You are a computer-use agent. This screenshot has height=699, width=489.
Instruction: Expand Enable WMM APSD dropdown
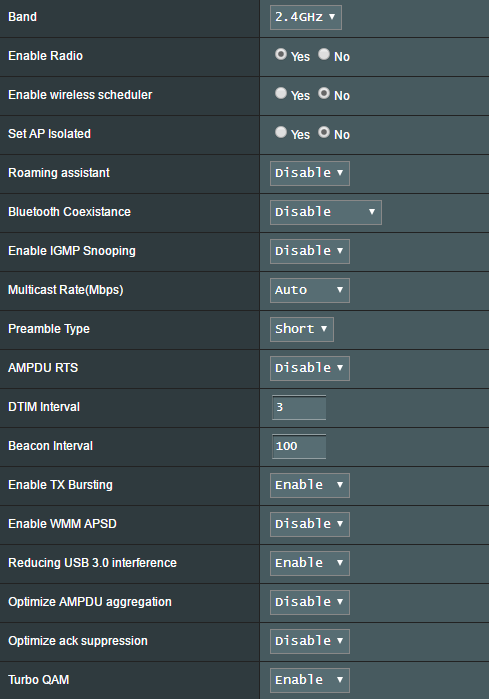click(x=310, y=524)
